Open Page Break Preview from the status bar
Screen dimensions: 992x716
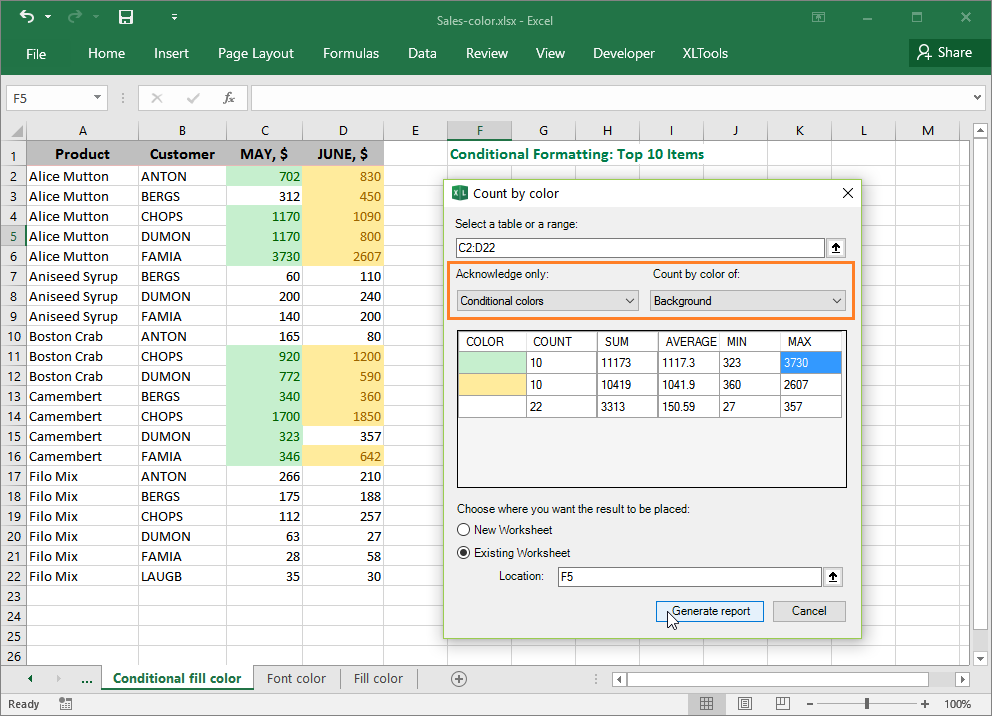[781, 703]
